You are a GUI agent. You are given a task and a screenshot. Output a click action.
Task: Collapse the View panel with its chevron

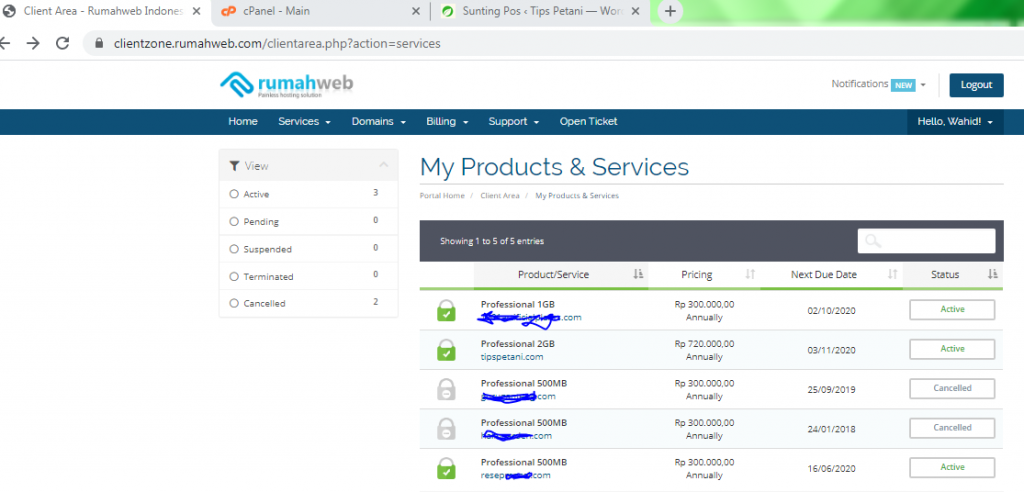[x=383, y=165]
